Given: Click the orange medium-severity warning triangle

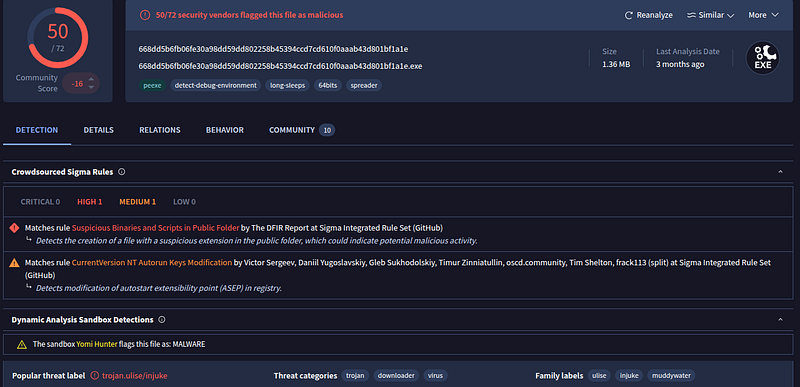Looking at the screenshot, I should [14, 263].
